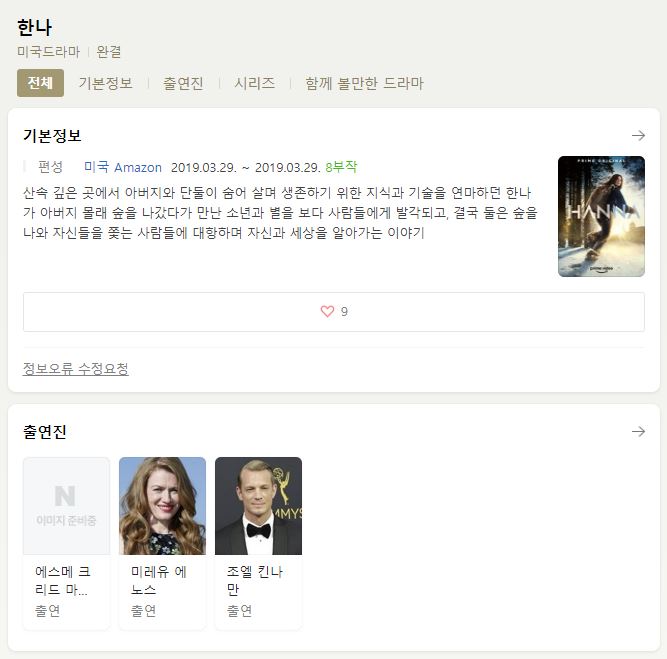This screenshot has height=659, width=667.
Task: Open the 함께 볼만한 드라마 tab
Action: coord(364,83)
